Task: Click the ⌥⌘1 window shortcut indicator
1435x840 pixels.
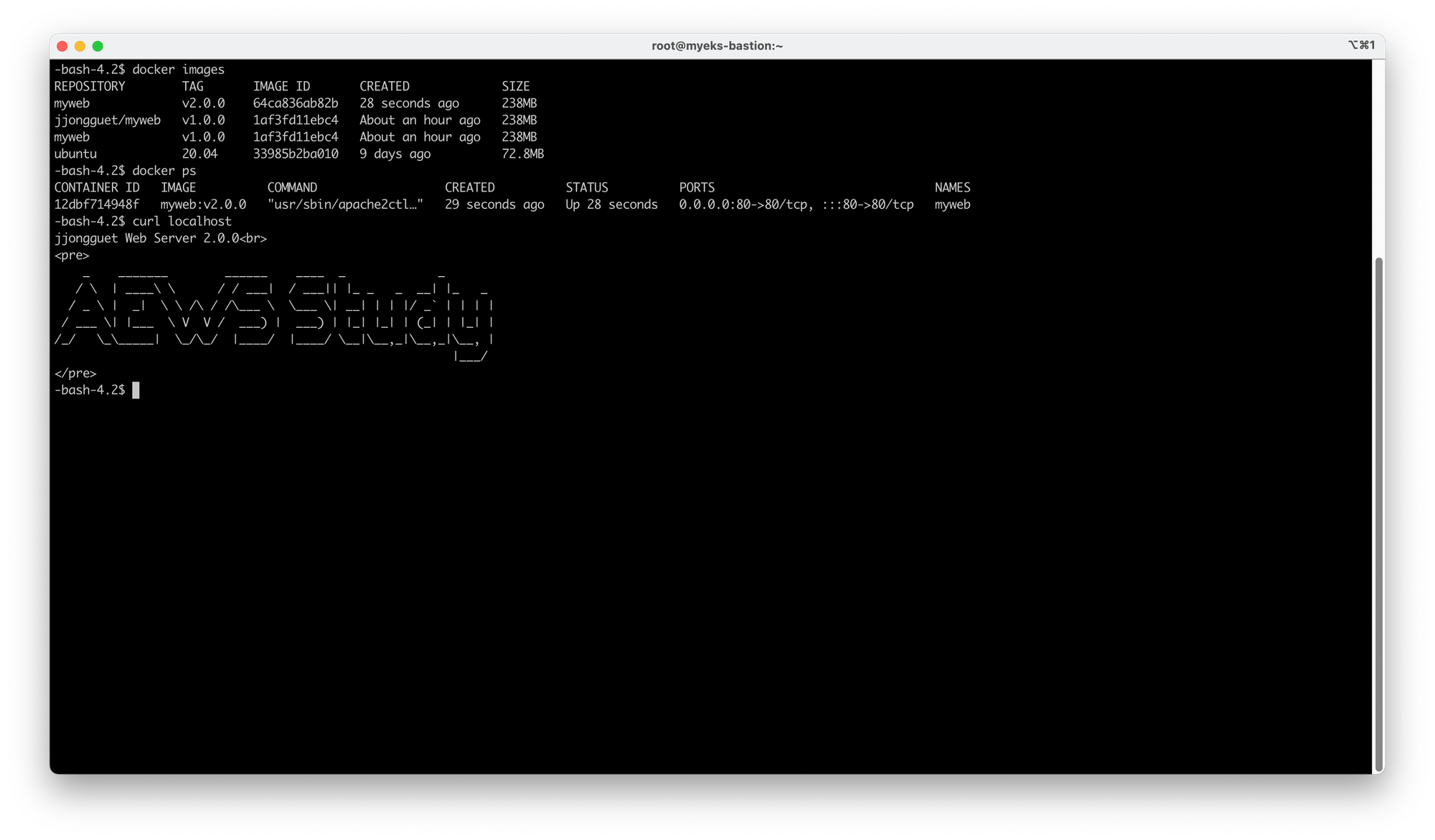Action: 1361,45
